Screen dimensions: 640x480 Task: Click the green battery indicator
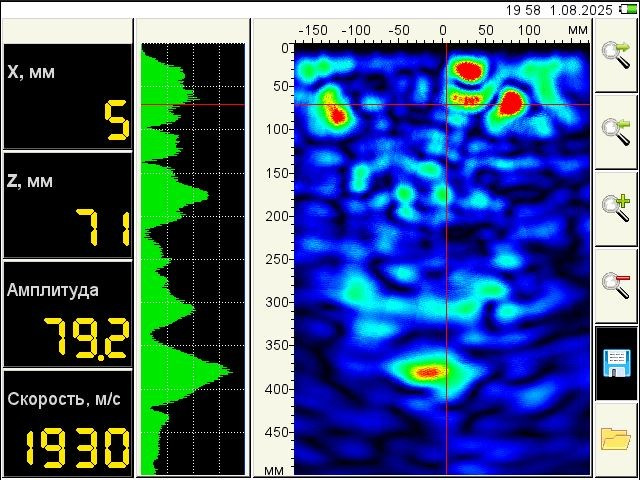[628, 9]
